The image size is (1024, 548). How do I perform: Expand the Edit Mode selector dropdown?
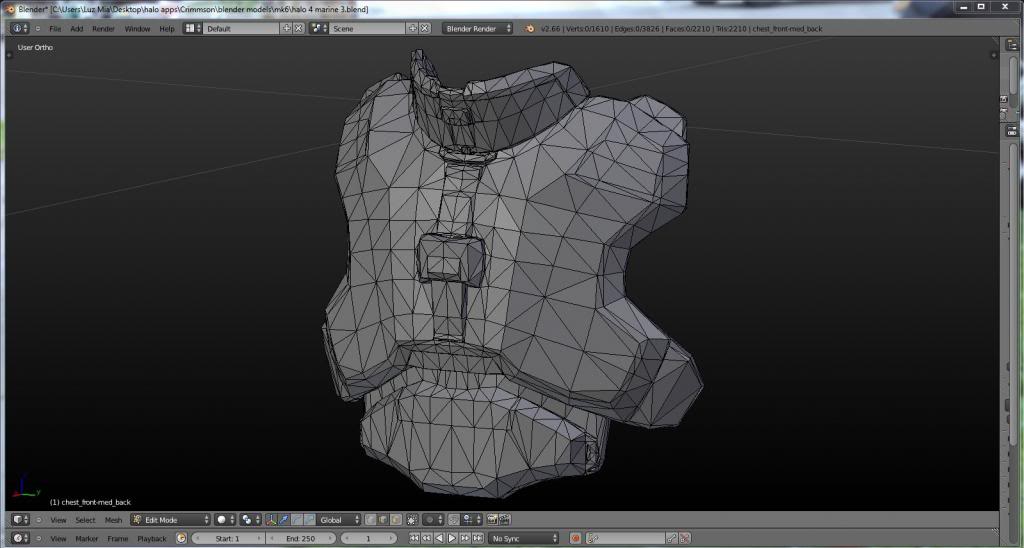pos(171,520)
